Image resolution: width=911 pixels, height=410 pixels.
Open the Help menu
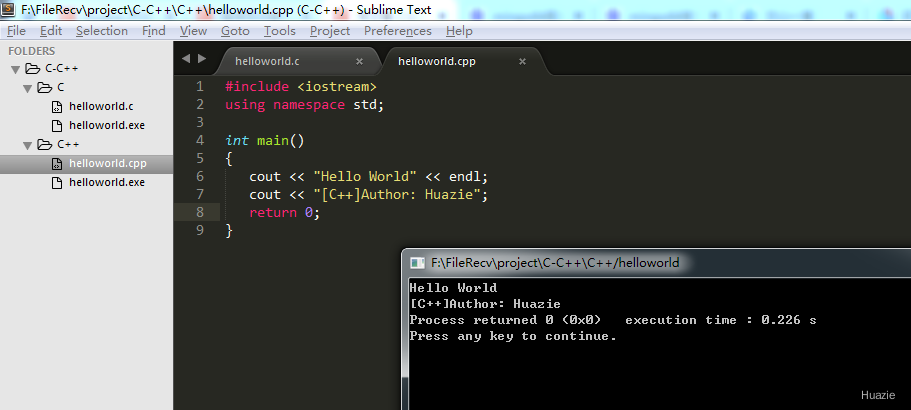pyautogui.click(x=459, y=31)
